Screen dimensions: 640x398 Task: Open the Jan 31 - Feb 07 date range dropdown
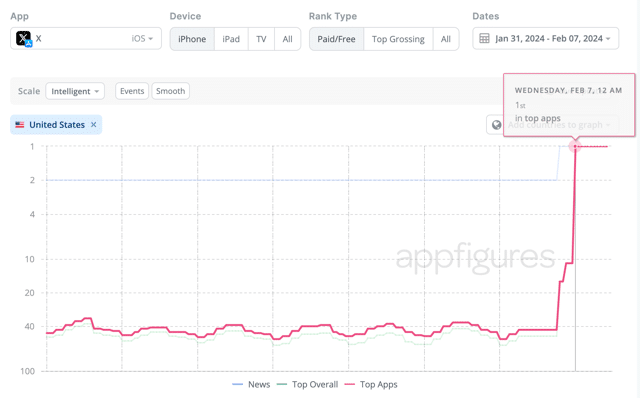coord(545,39)
